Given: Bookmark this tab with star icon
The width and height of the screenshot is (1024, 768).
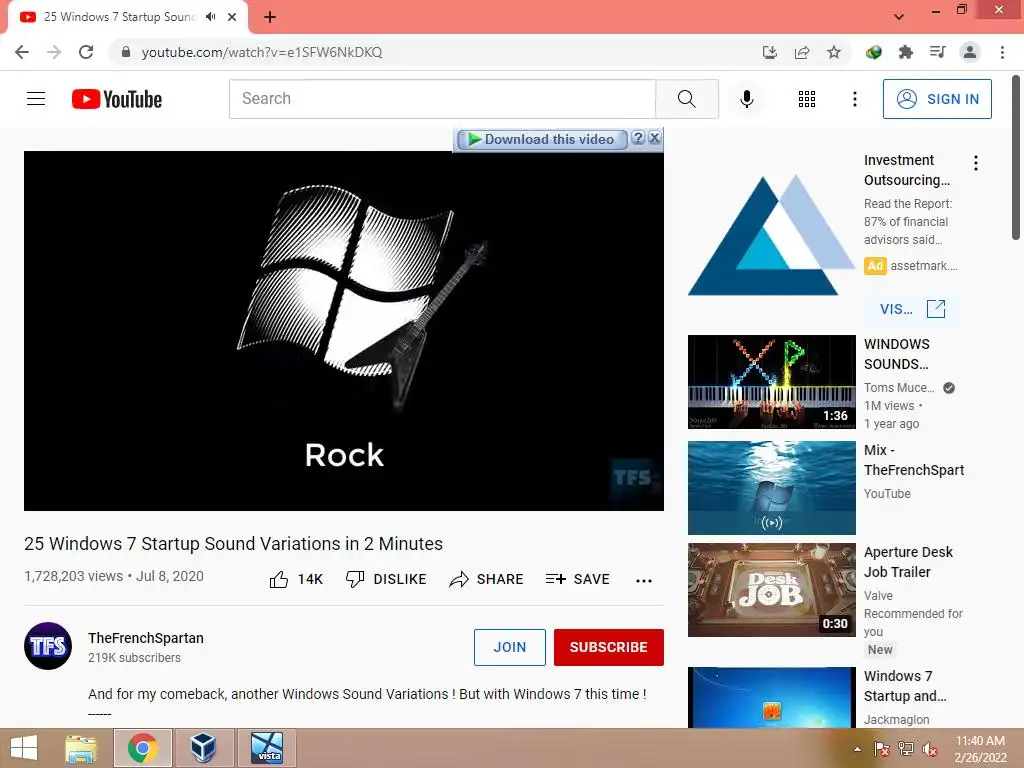Looking at the screenshot, I should 834,52.
